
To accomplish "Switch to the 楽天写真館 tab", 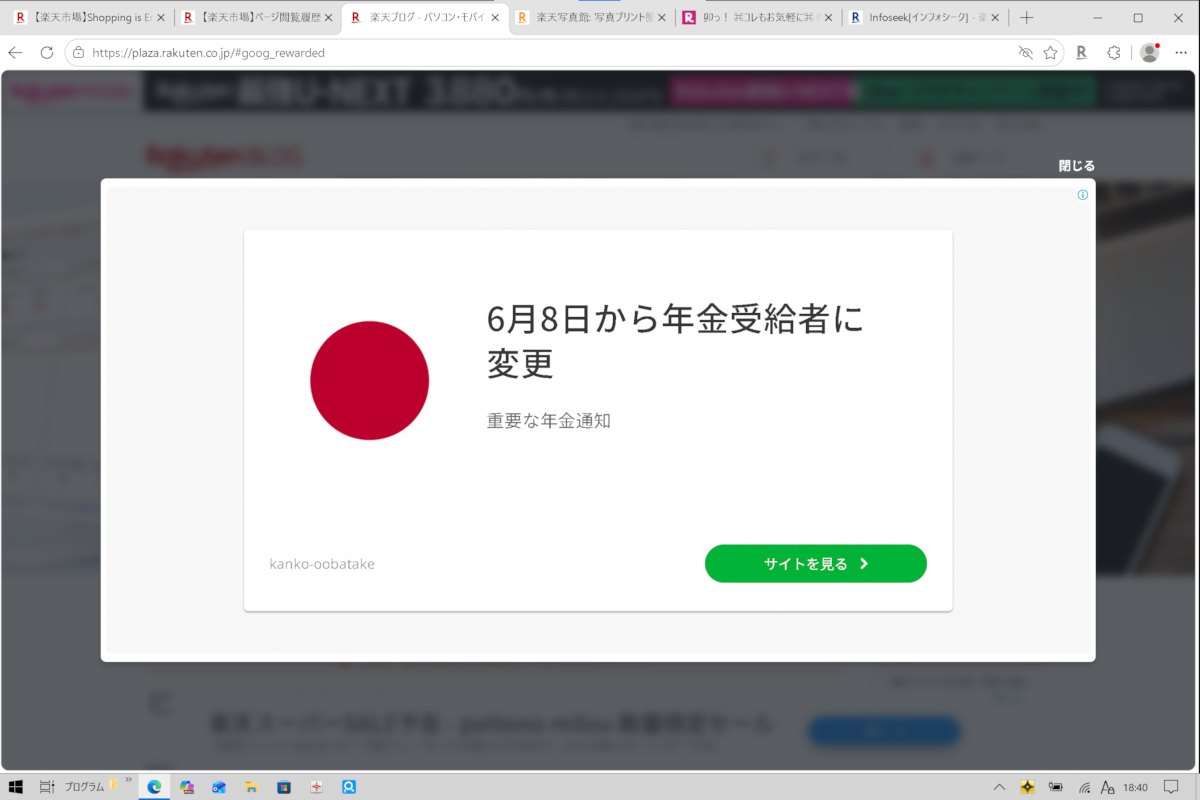I will [x=592, y=18].
